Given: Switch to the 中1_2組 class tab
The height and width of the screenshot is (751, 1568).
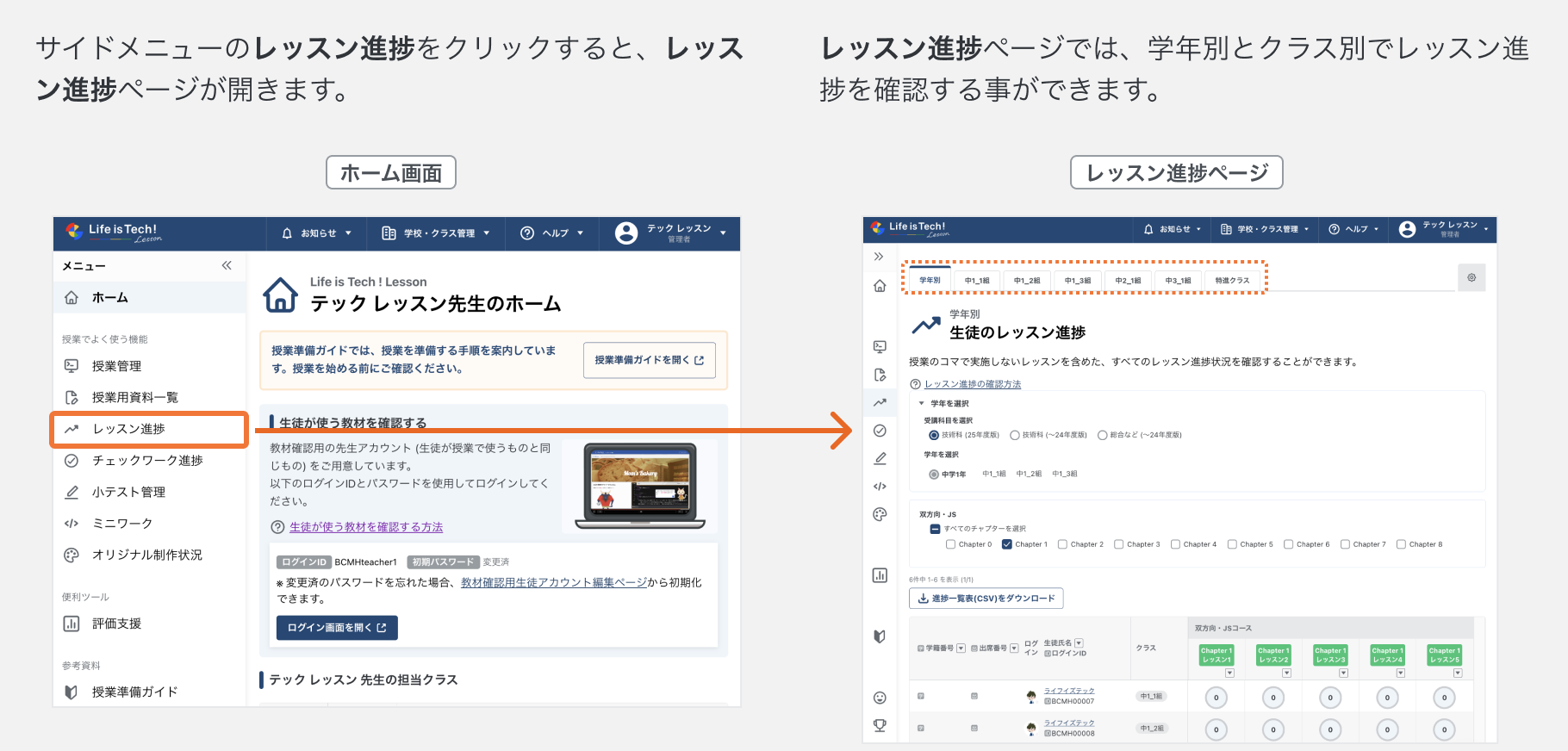Looking at the screenshot, I should coord(1026,280).
